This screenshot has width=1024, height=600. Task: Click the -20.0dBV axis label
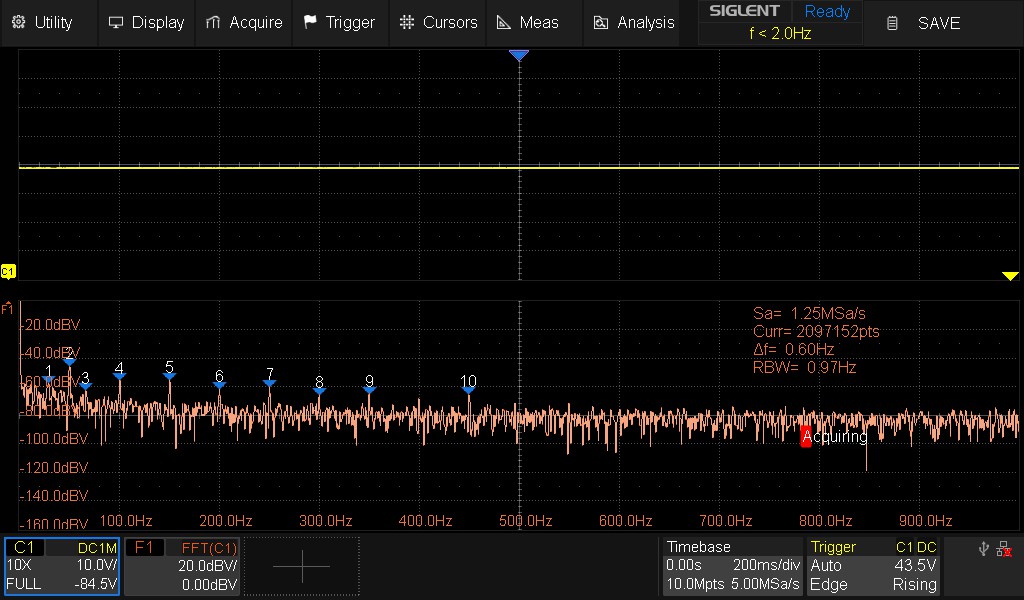click(x=51, y=324)
